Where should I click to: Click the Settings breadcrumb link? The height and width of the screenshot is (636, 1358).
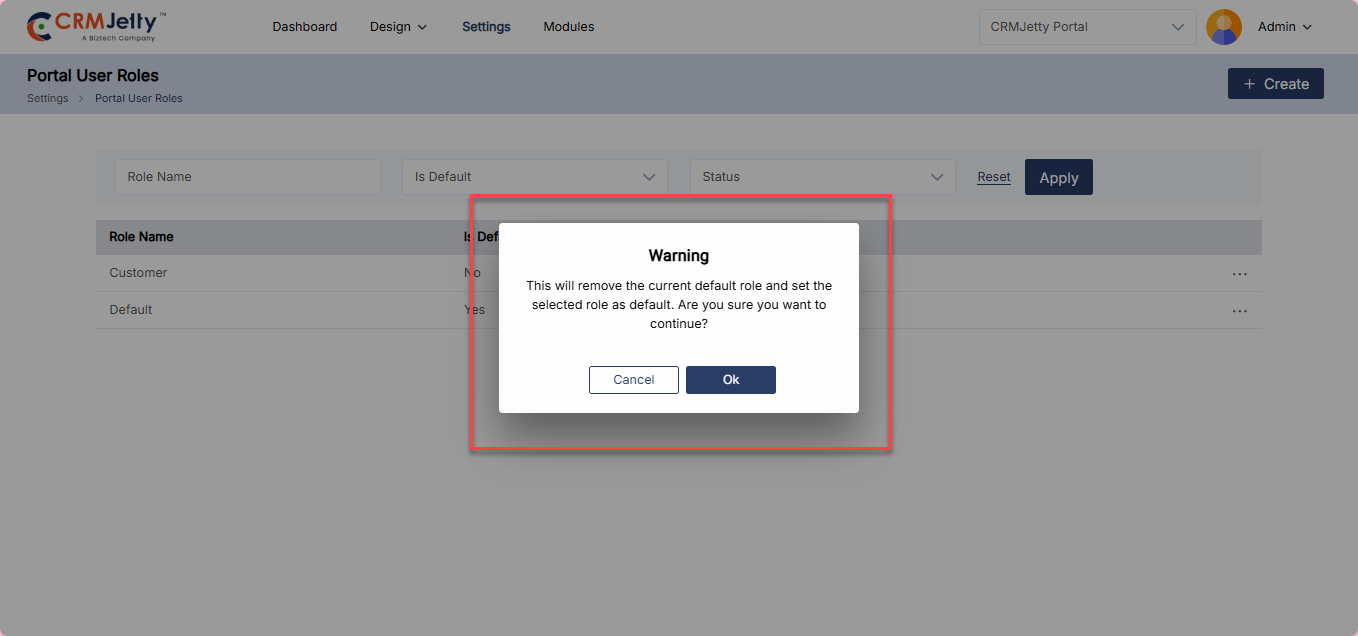point(47,99)
